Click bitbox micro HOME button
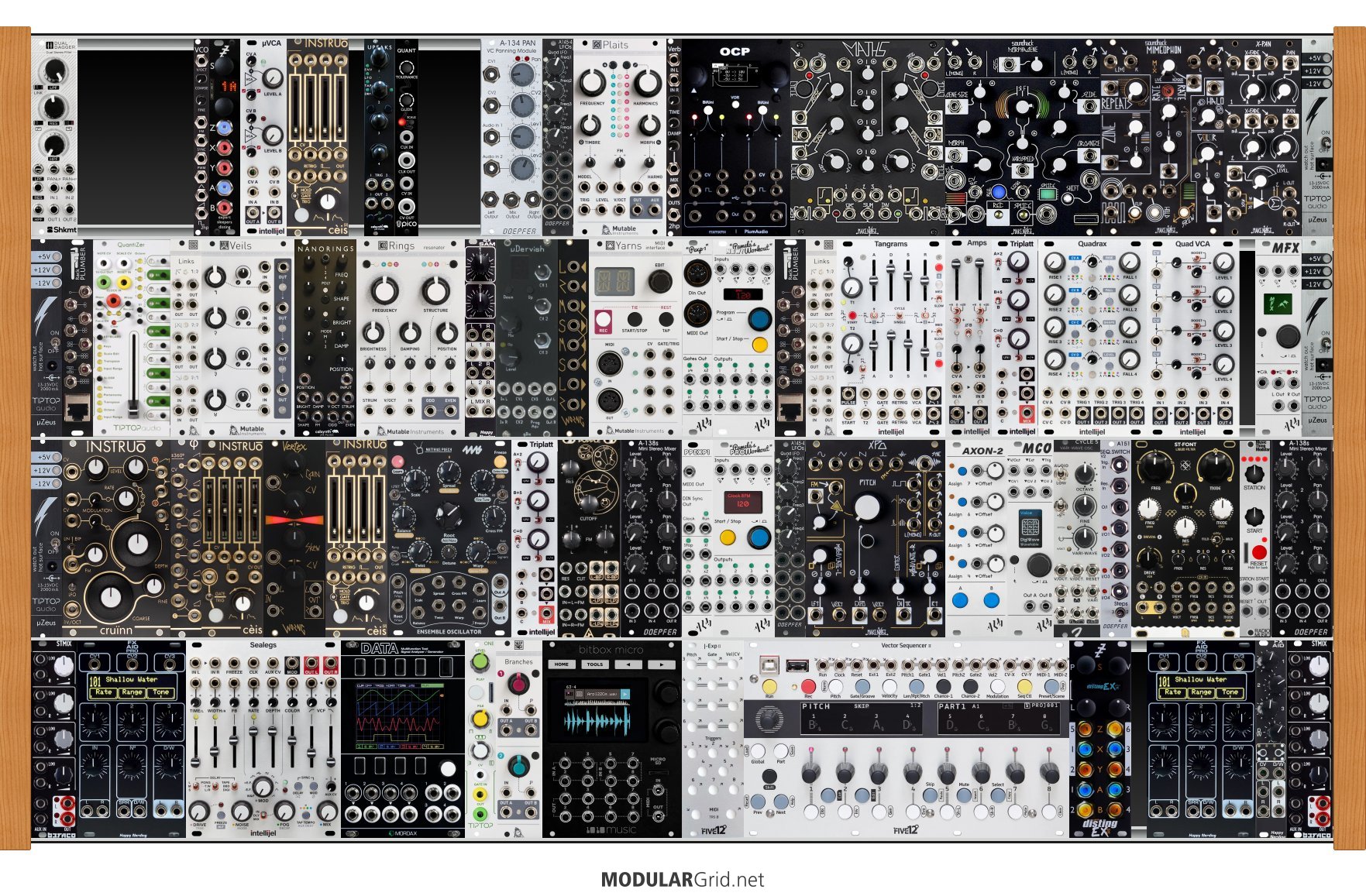1366x896 pixels. tap(562, 664)
